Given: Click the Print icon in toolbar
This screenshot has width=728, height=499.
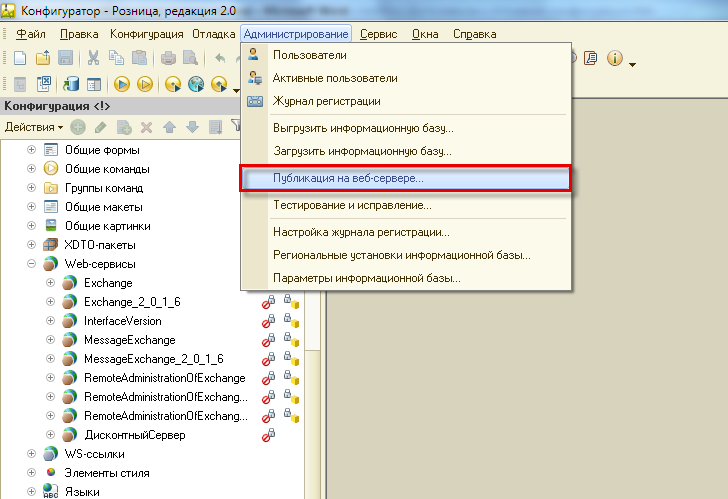Looking at the screenshot, I should coord(169,59).
